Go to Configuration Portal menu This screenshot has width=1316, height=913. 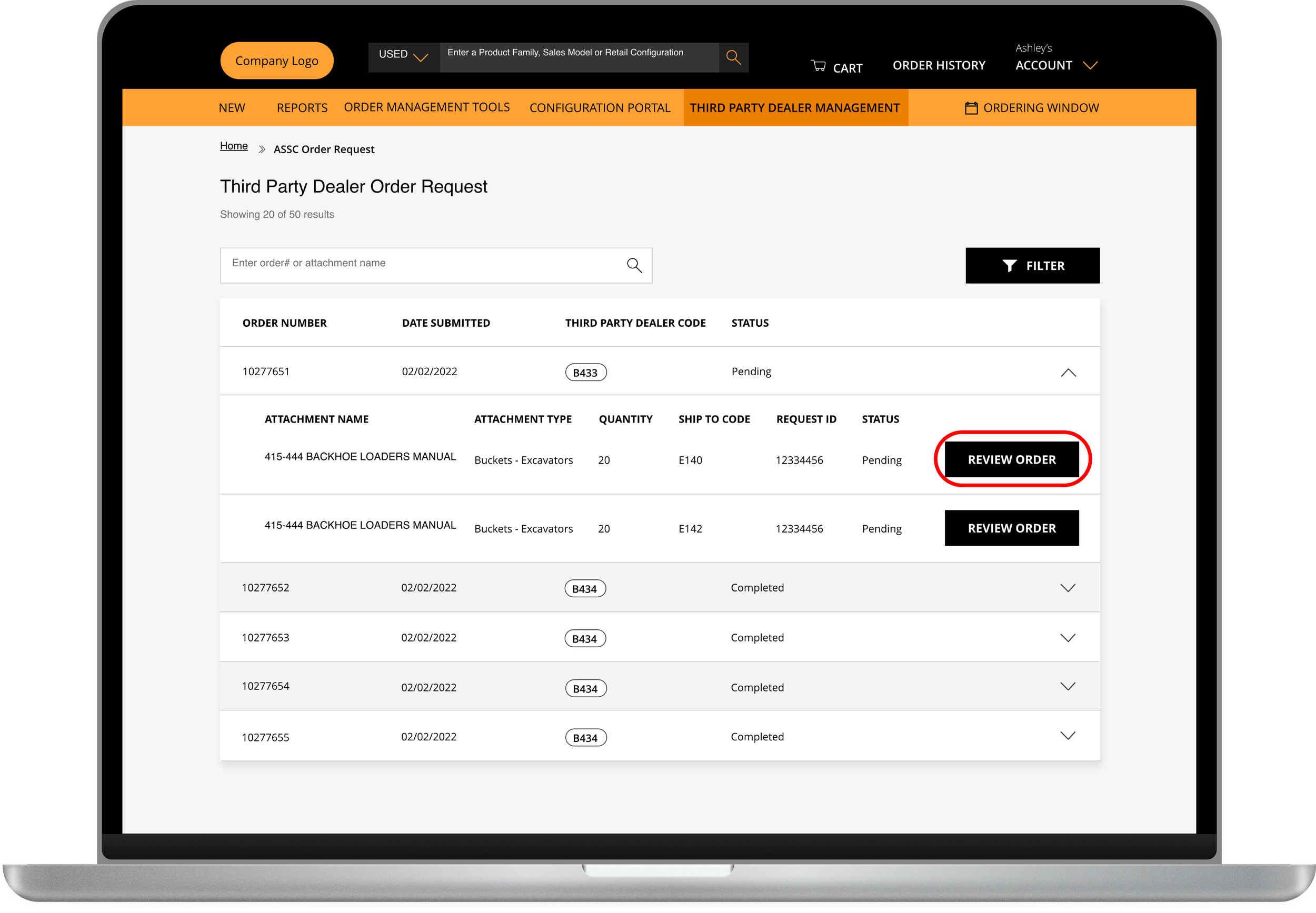599,107
